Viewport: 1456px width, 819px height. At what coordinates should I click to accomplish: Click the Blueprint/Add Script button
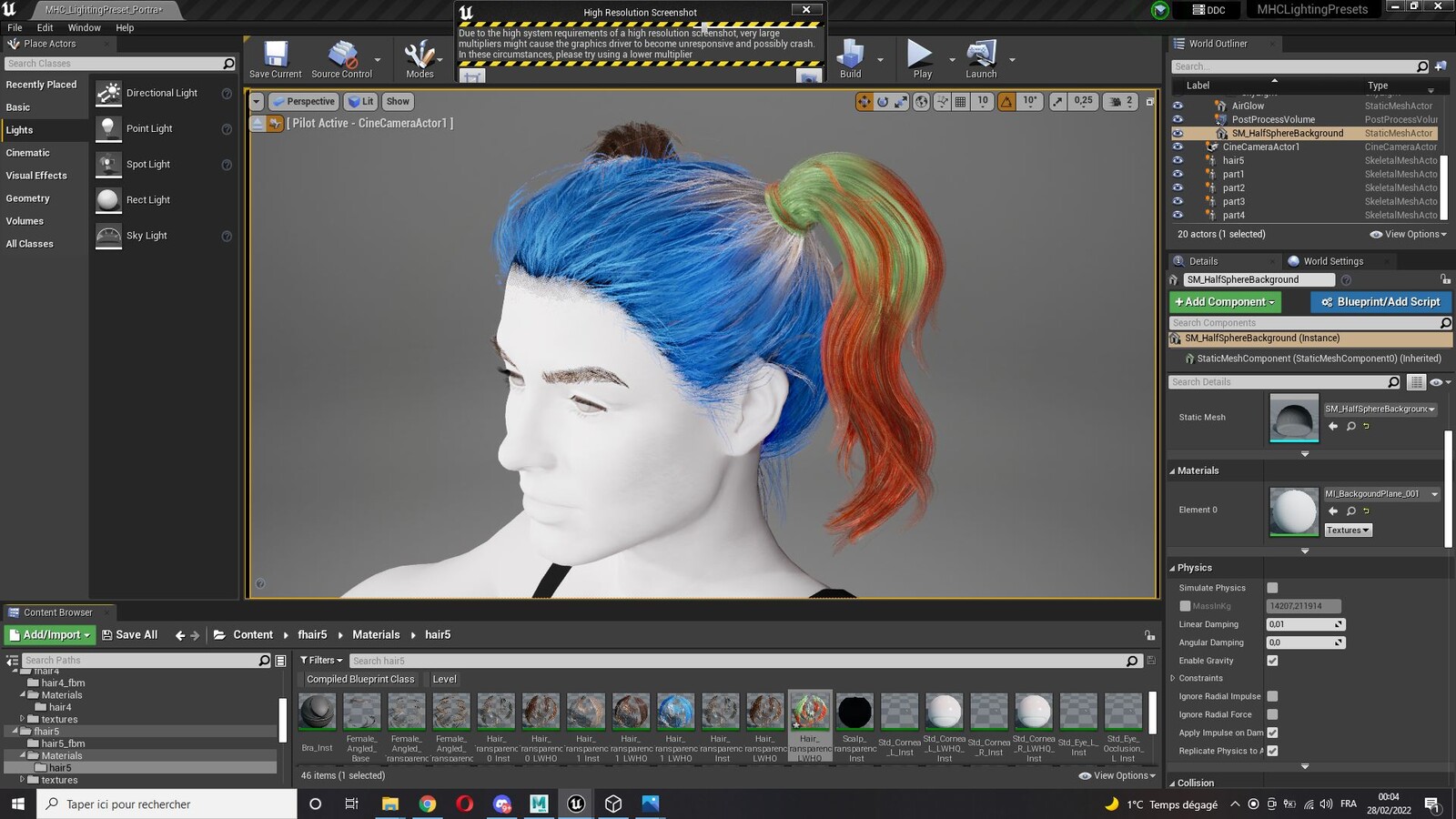(x=1380, y=302)
